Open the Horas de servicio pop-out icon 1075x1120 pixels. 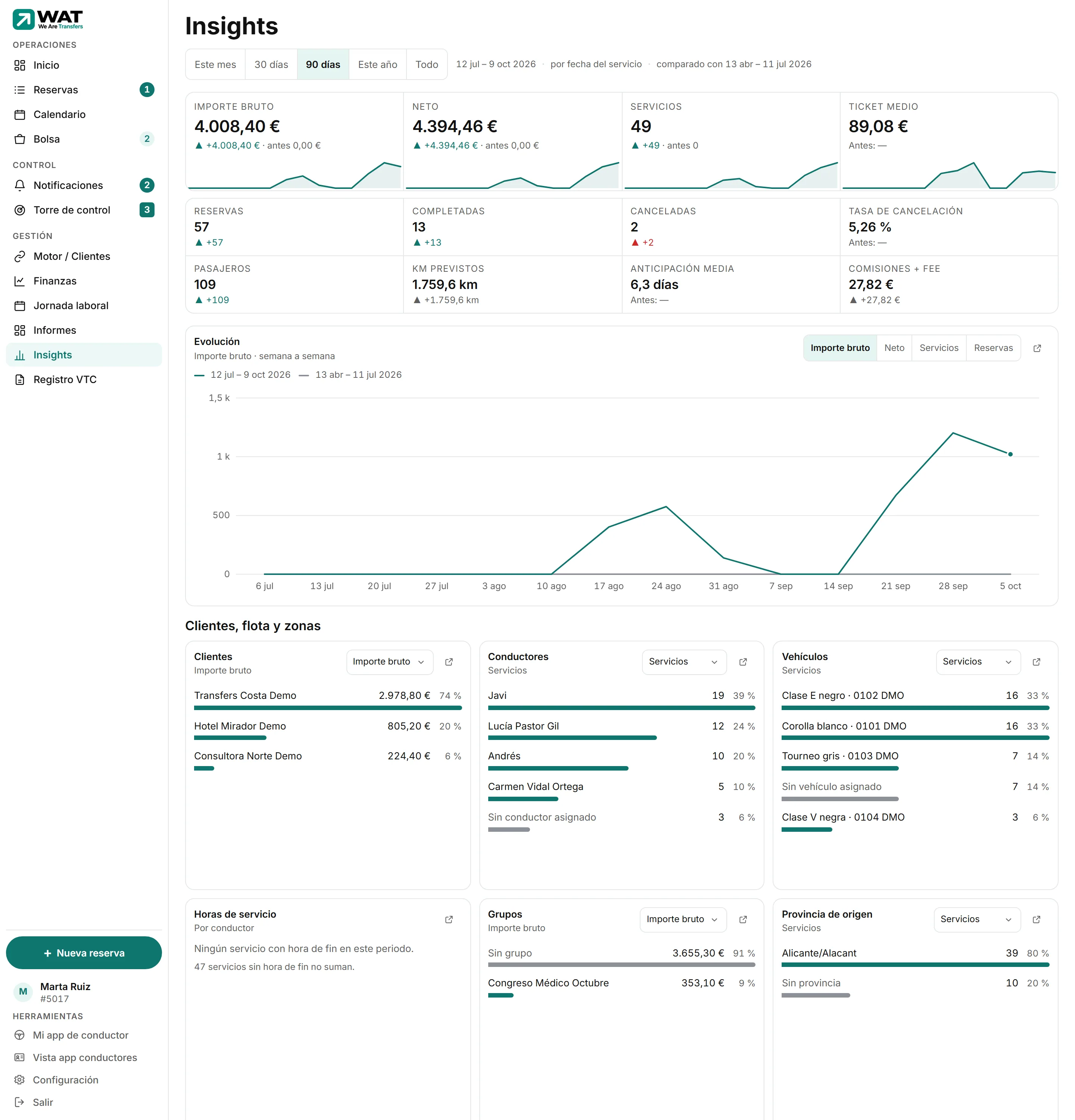click(449, 920)
